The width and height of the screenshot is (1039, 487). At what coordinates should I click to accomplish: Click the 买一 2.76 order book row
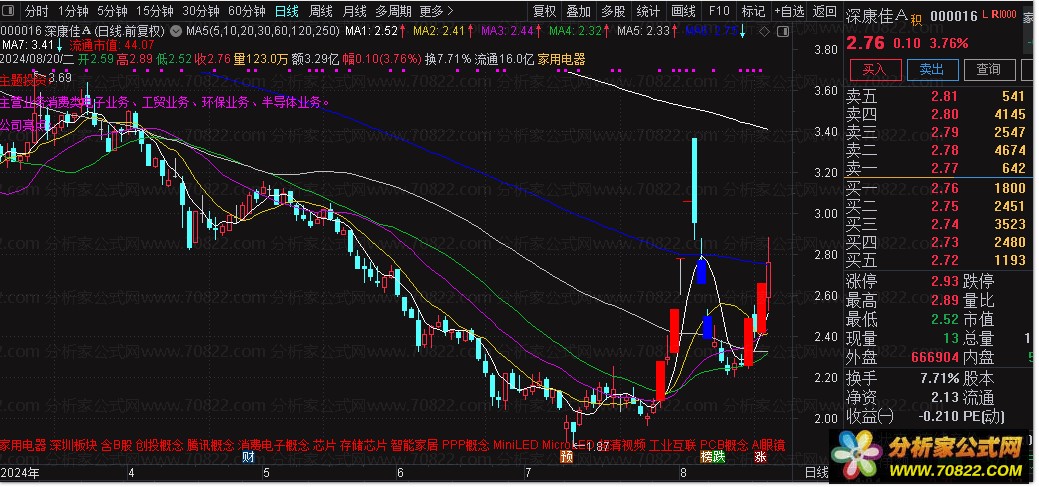tap(935, 188)
